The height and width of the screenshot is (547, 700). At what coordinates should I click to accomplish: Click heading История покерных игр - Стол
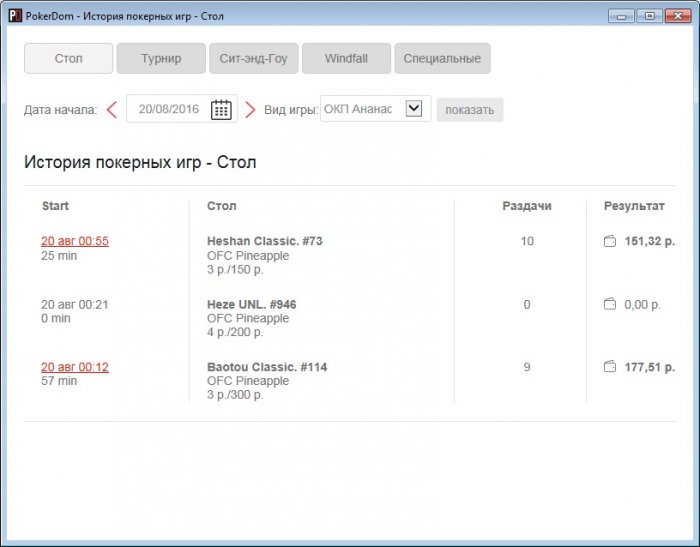pyautogui.click(x=140, y=162)
